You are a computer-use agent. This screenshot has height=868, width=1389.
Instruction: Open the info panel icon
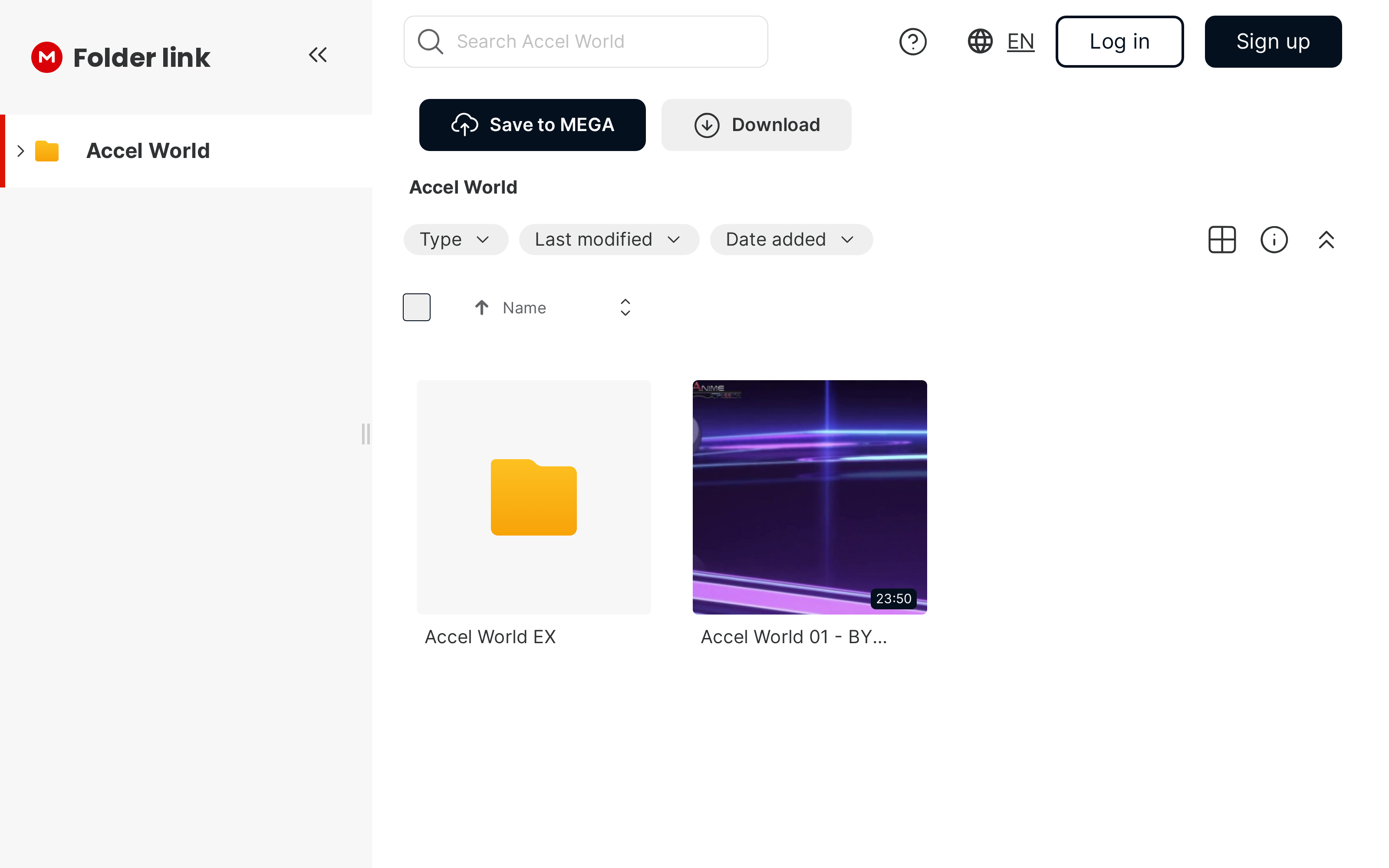1274,240
